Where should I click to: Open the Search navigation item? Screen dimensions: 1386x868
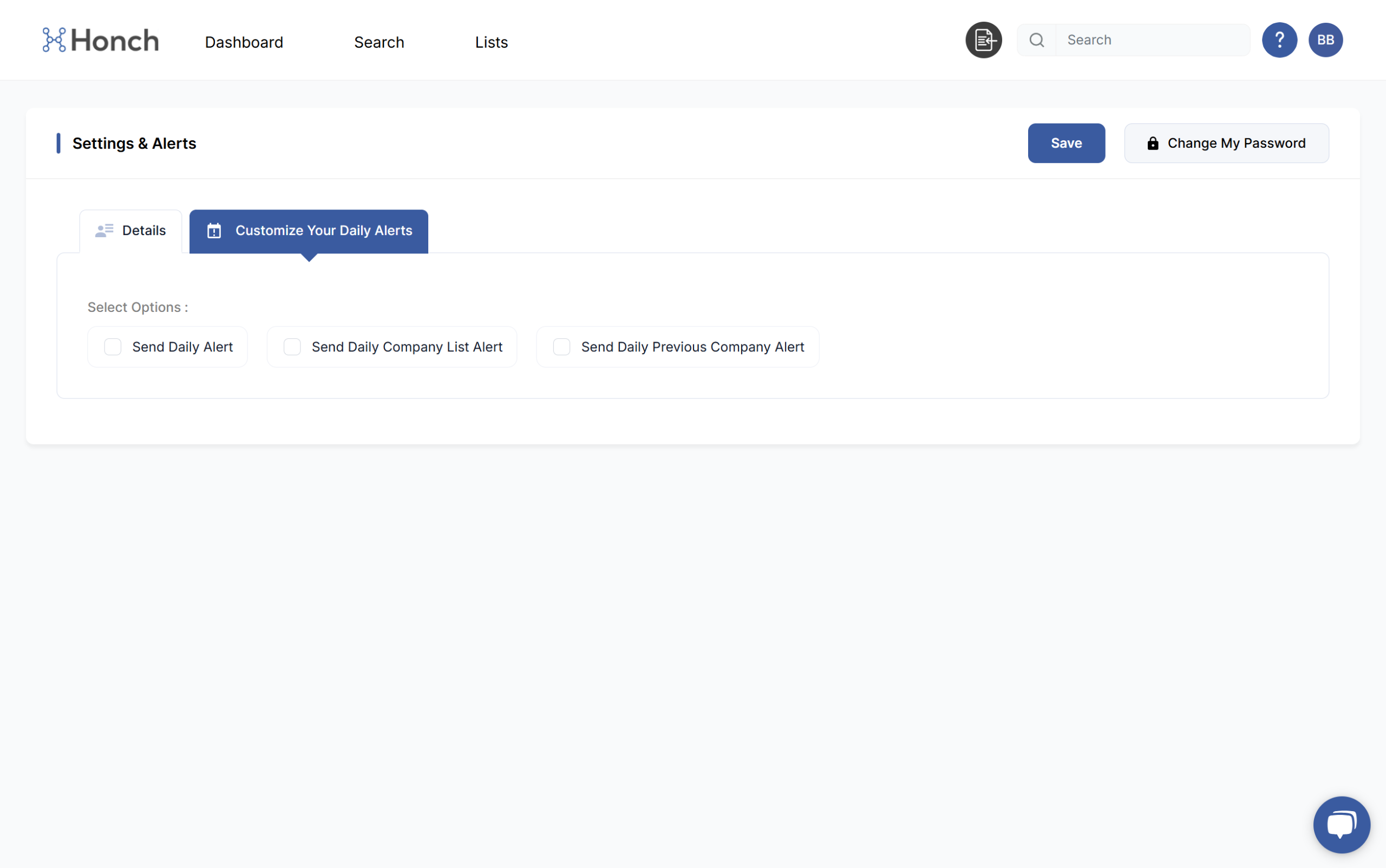point(379,42)
